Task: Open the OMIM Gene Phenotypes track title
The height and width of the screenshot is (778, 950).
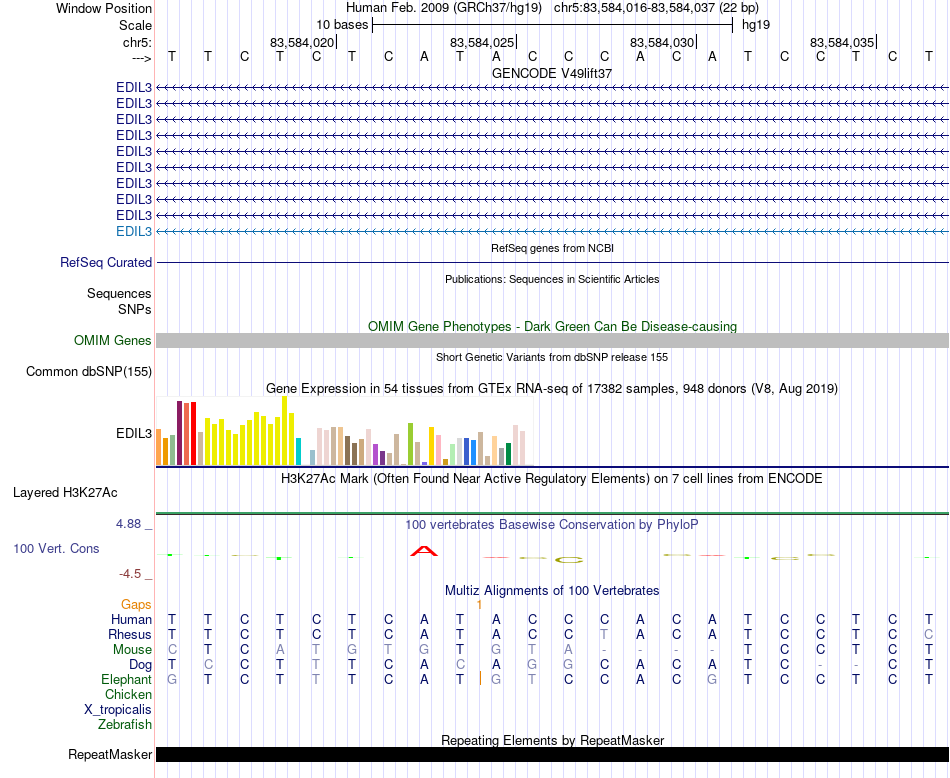Action: tap(552, 327)
